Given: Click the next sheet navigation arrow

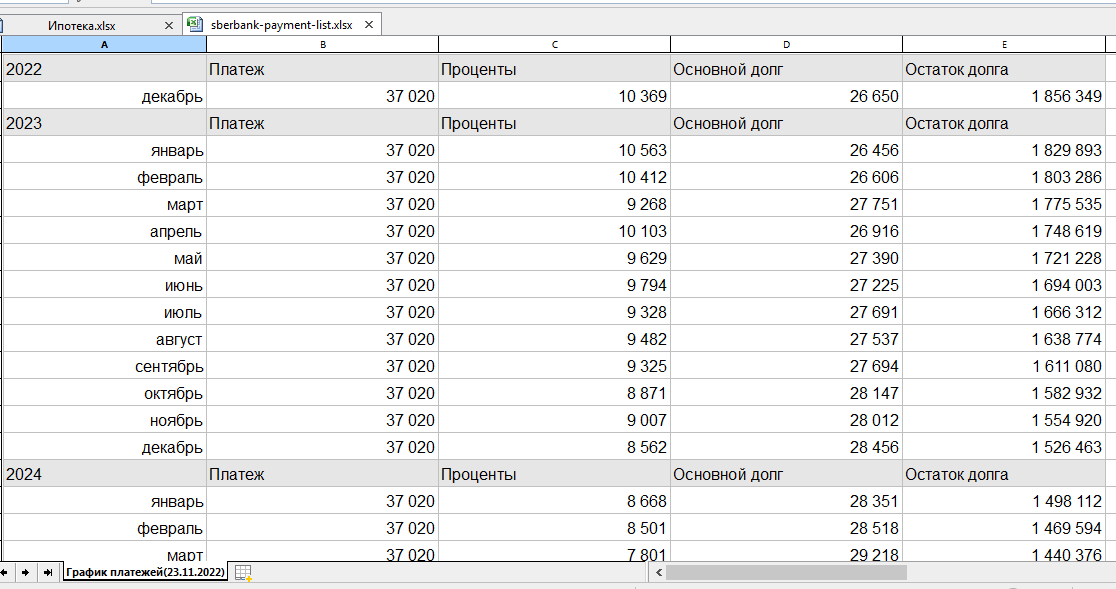Looking at the screenshot, I should pos(25,573).
